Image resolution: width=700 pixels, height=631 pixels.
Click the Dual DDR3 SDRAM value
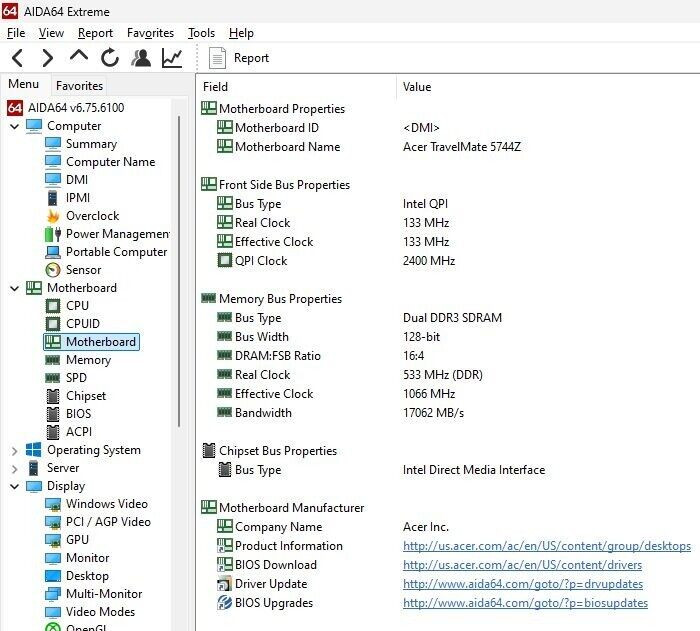pyautogui.click(x=452, y=318)
